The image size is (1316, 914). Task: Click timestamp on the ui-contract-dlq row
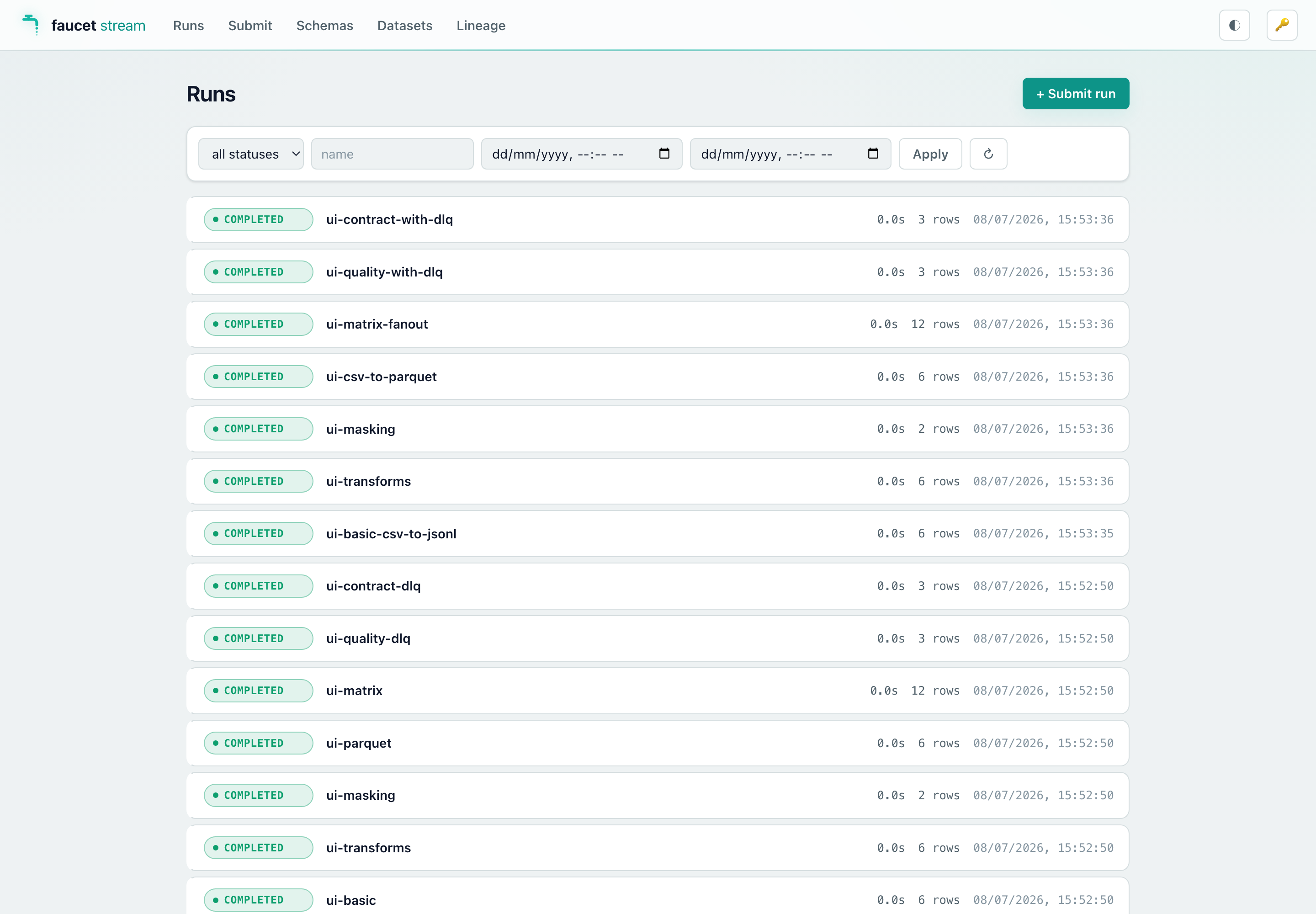[x=1043, y=586]
